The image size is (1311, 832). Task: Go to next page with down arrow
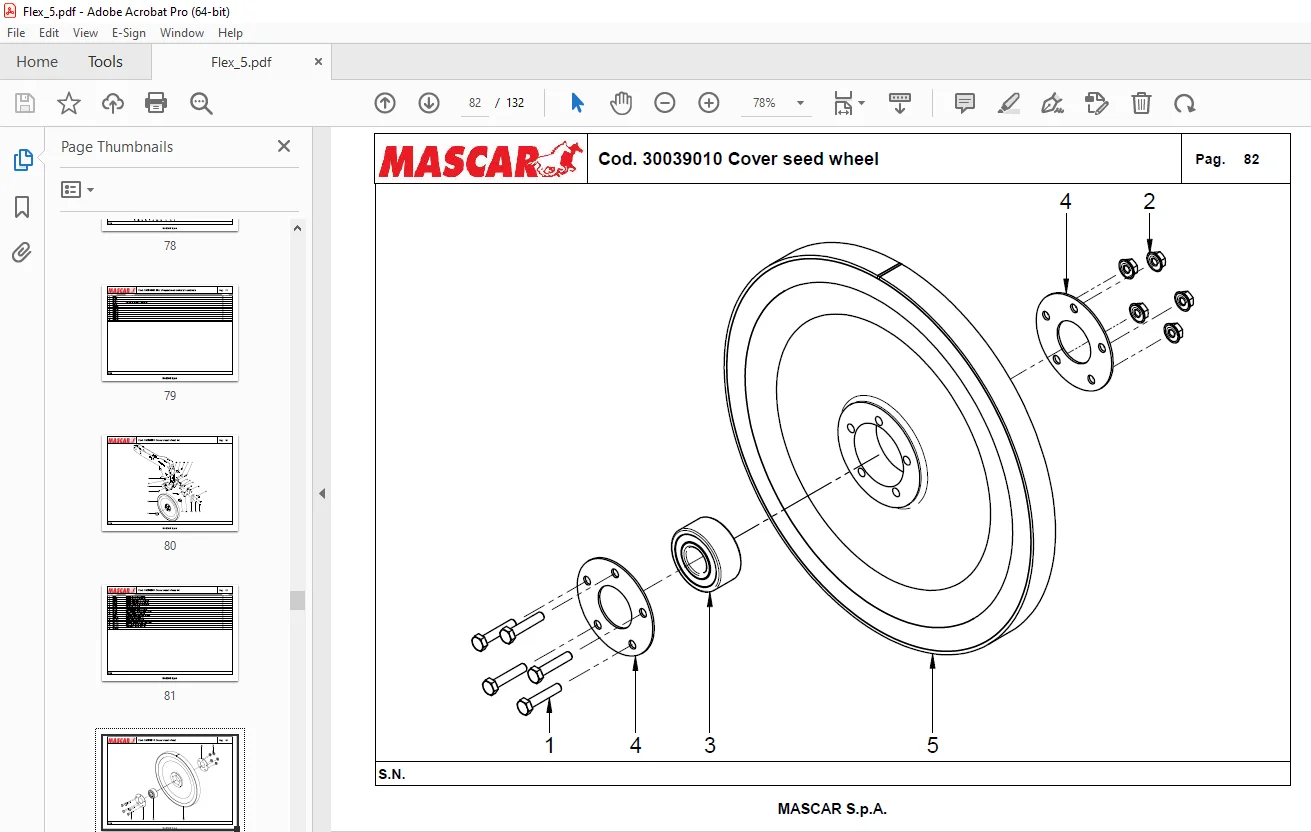[x=429, y=103]
